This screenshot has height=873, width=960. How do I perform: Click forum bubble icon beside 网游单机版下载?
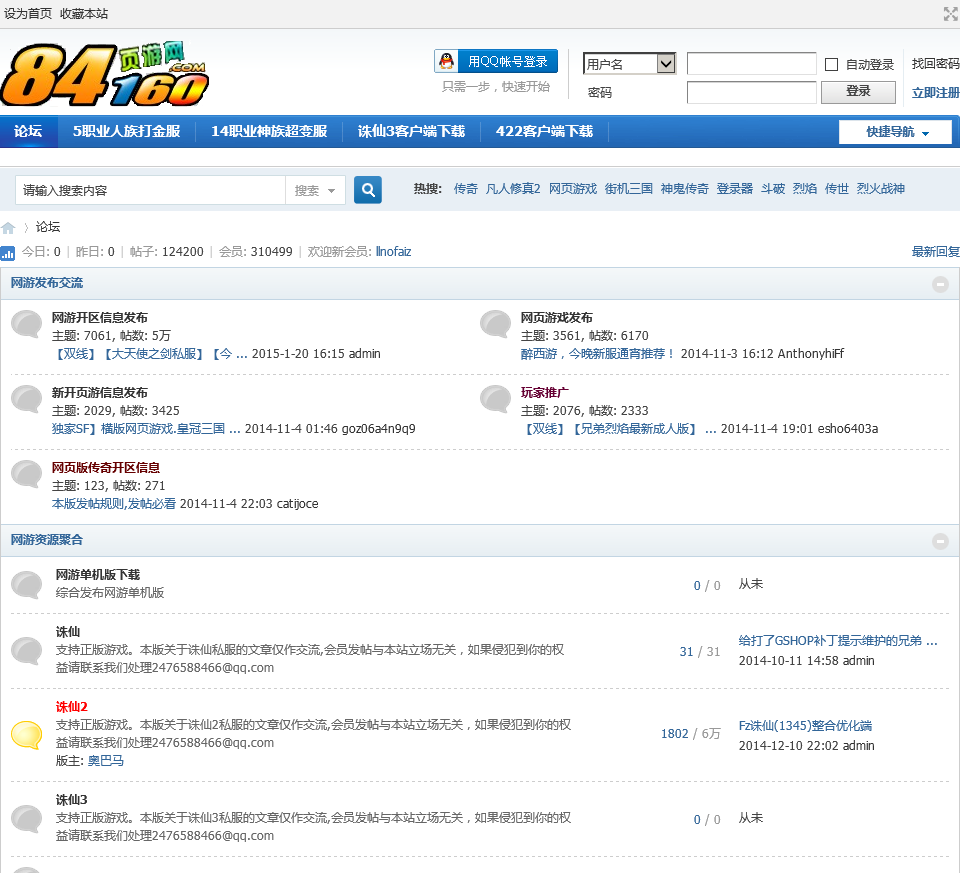coord(27,585)
